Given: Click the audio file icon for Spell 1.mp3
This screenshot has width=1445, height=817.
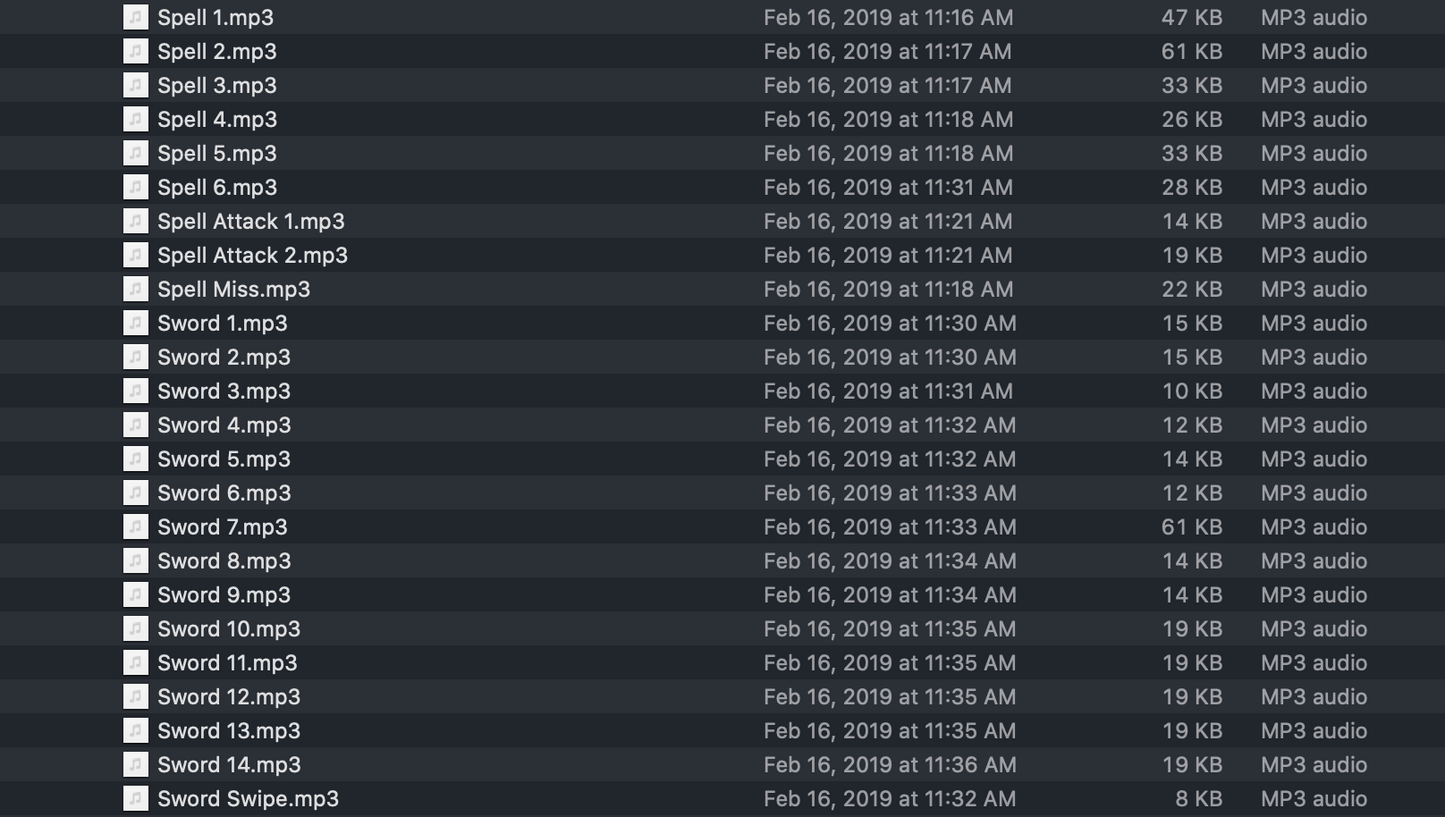Looking at the screenshot, I should pos(136,17).
